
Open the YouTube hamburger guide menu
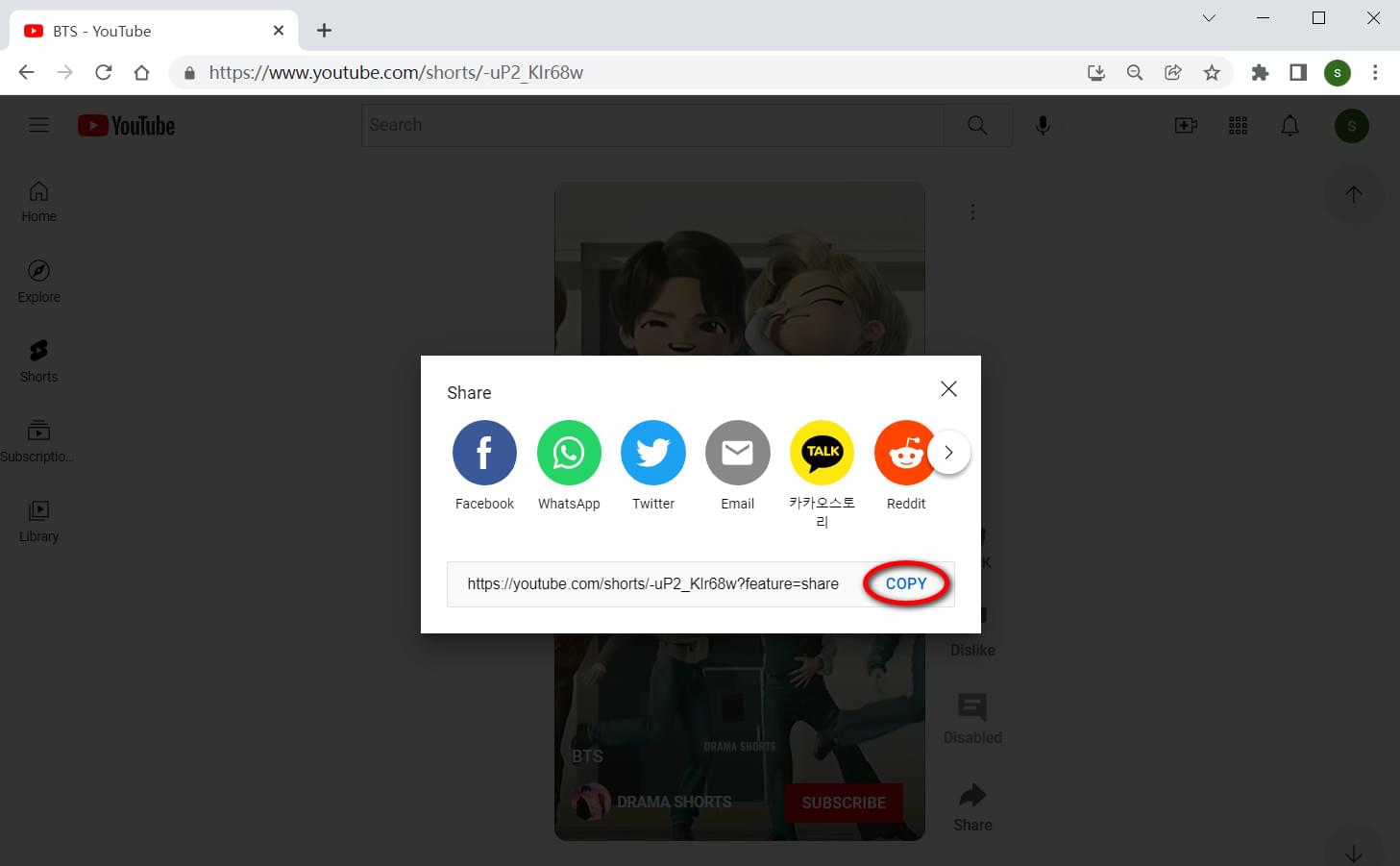click(38, 125)
